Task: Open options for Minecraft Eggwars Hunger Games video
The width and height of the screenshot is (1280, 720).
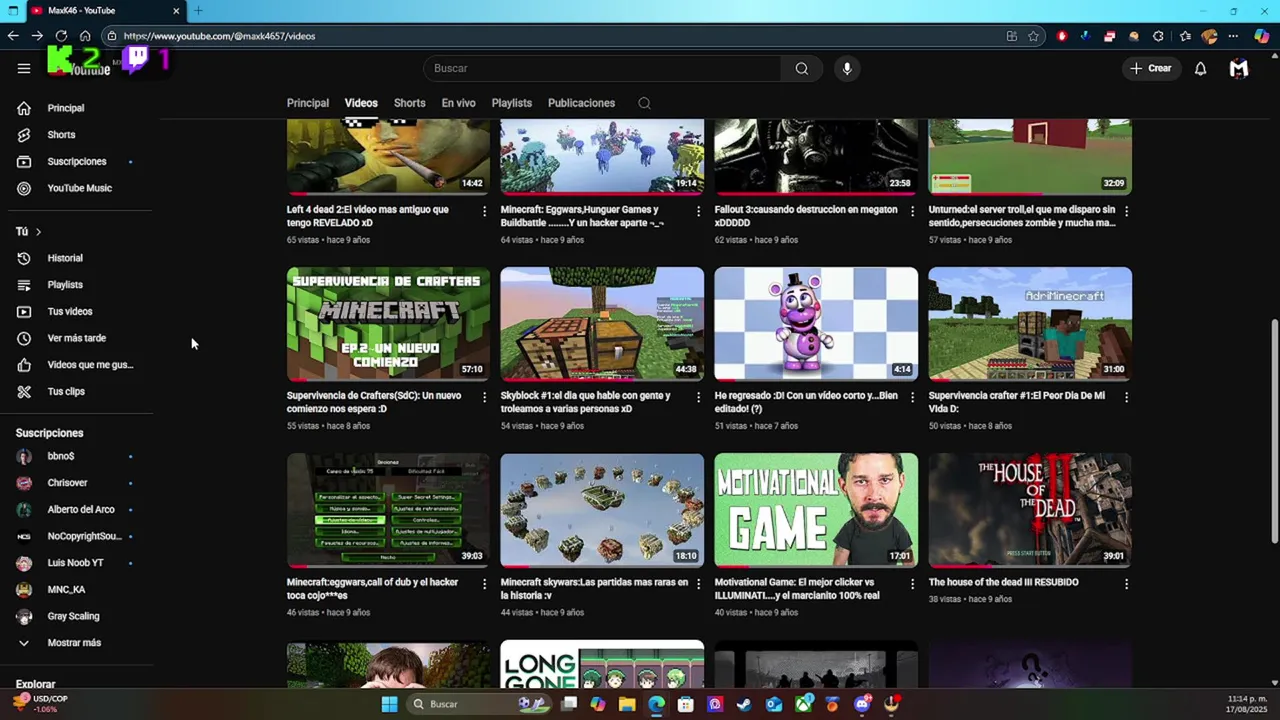Action: point(698,211)
